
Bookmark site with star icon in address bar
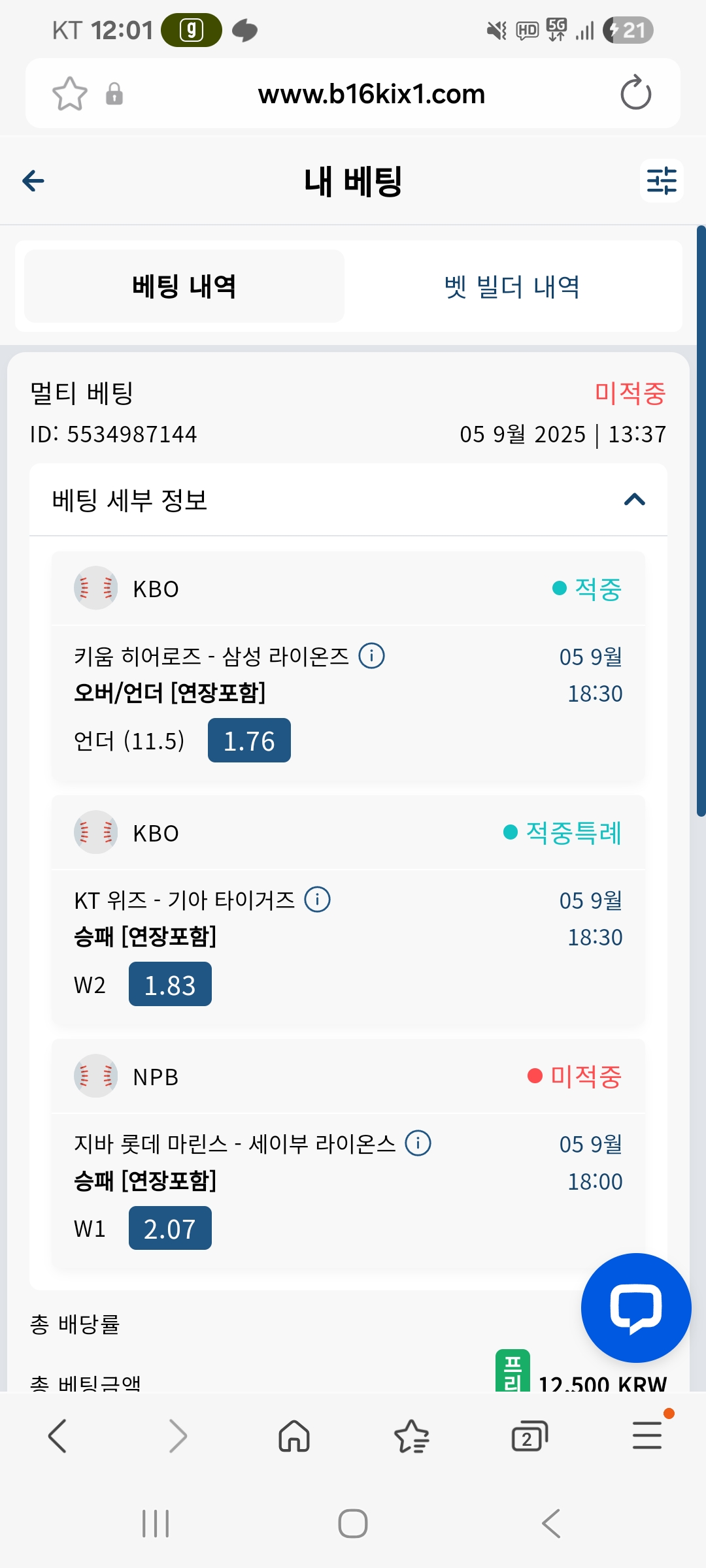[x=70, y=94]
